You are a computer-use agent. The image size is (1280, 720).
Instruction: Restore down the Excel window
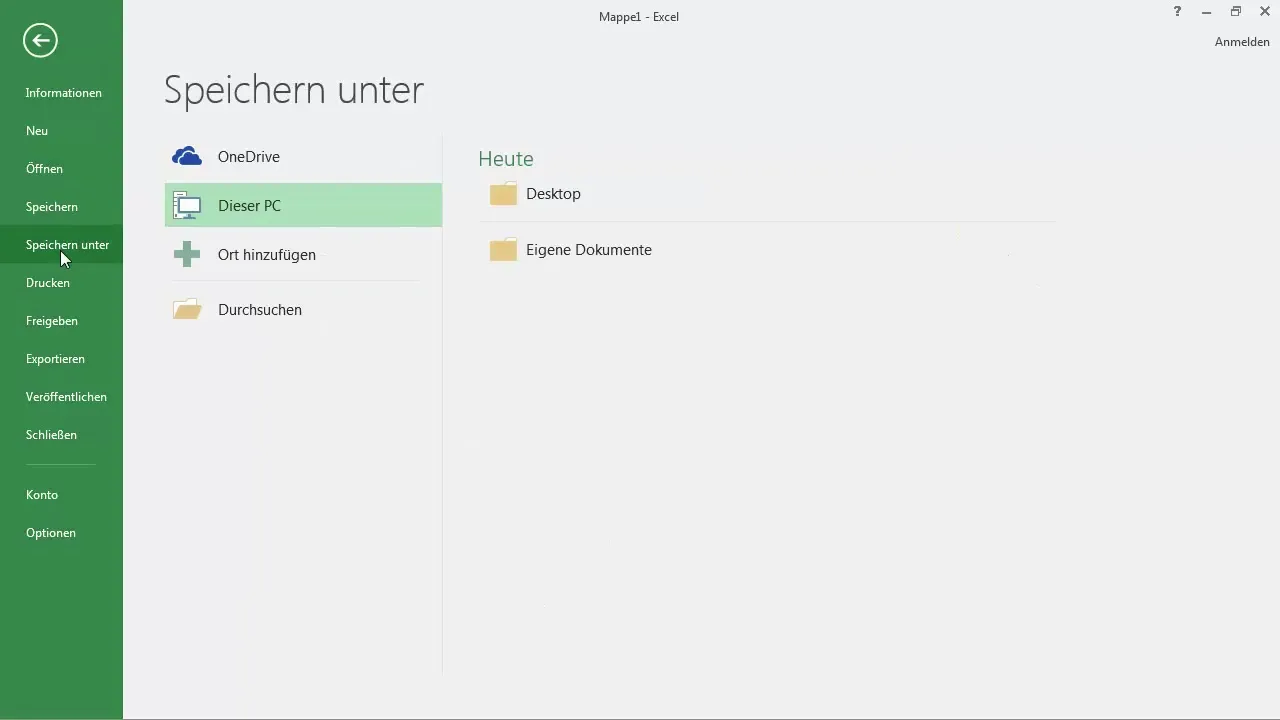pos(1235,12)
